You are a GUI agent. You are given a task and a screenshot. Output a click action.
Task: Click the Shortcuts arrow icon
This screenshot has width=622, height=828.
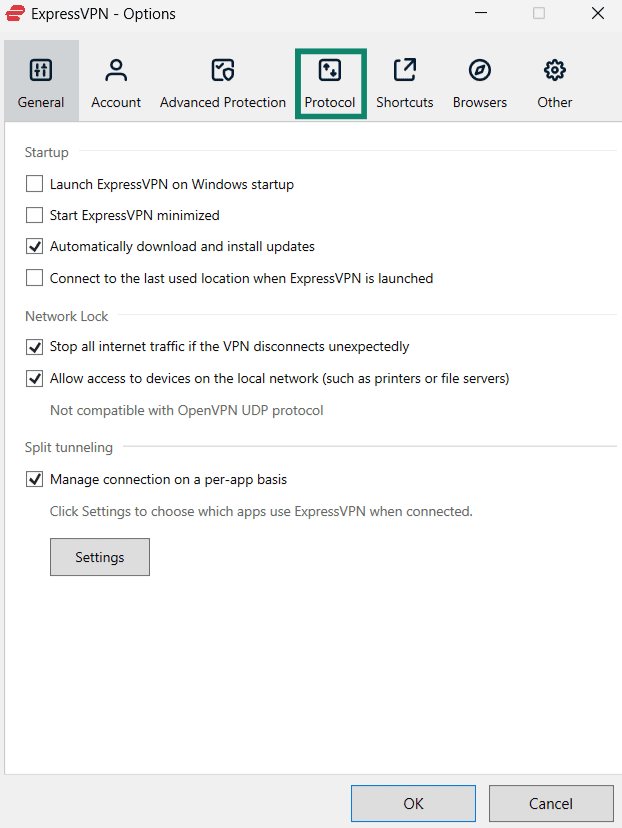click(x=404, y=70)
